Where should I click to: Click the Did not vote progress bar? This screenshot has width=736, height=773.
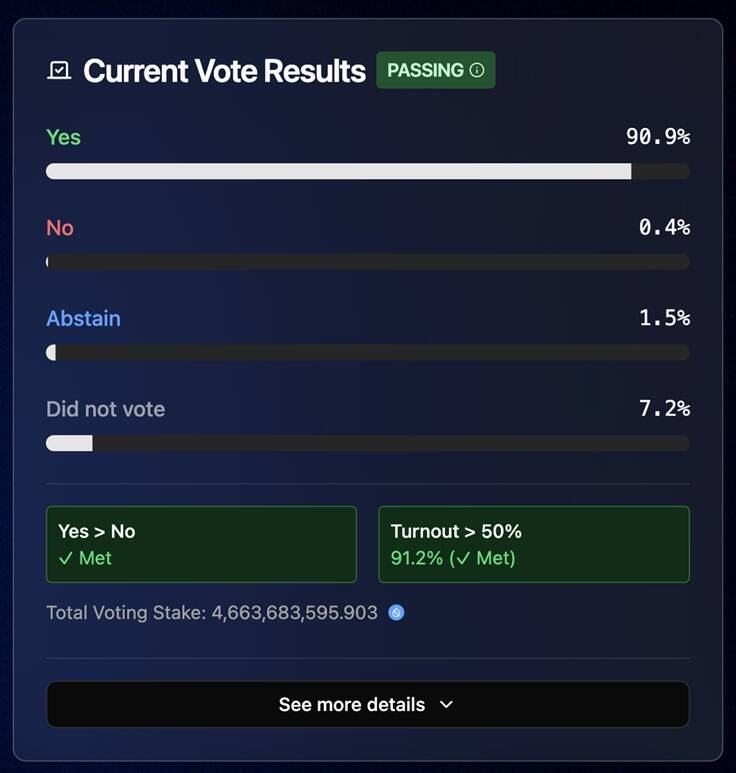(x=368, y=443)
